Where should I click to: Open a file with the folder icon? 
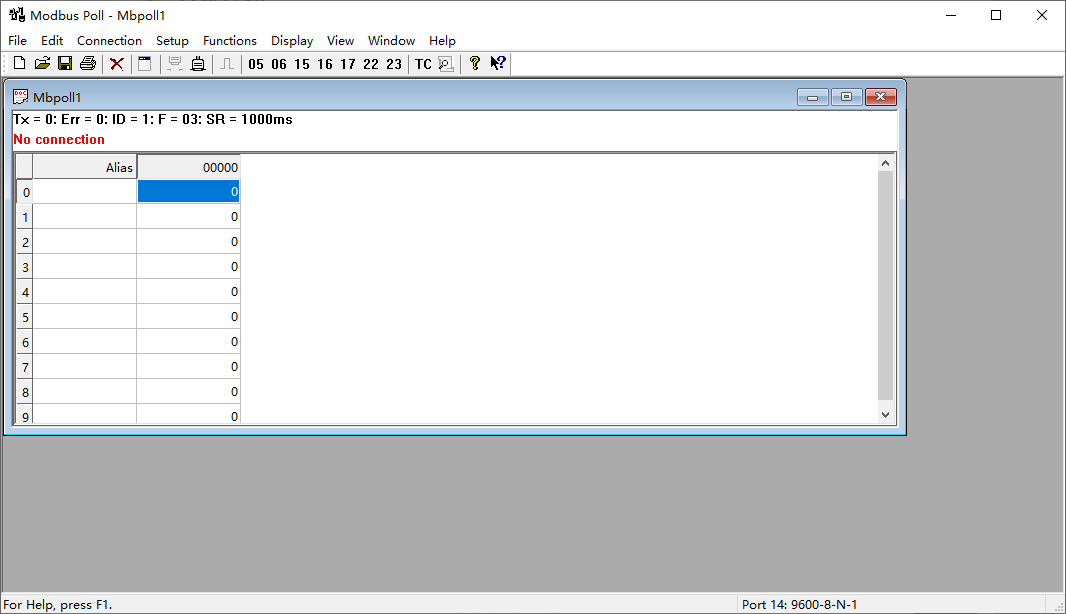point(42,64)
